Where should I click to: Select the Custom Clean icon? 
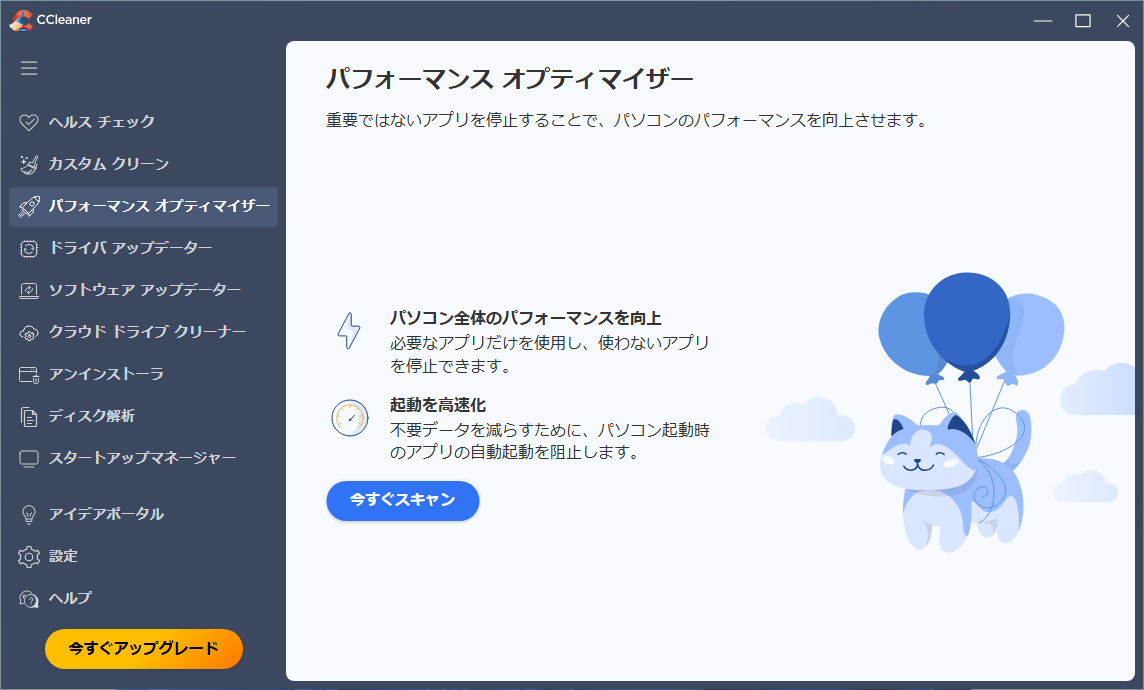pyautogui.click(x=29, y=164)
